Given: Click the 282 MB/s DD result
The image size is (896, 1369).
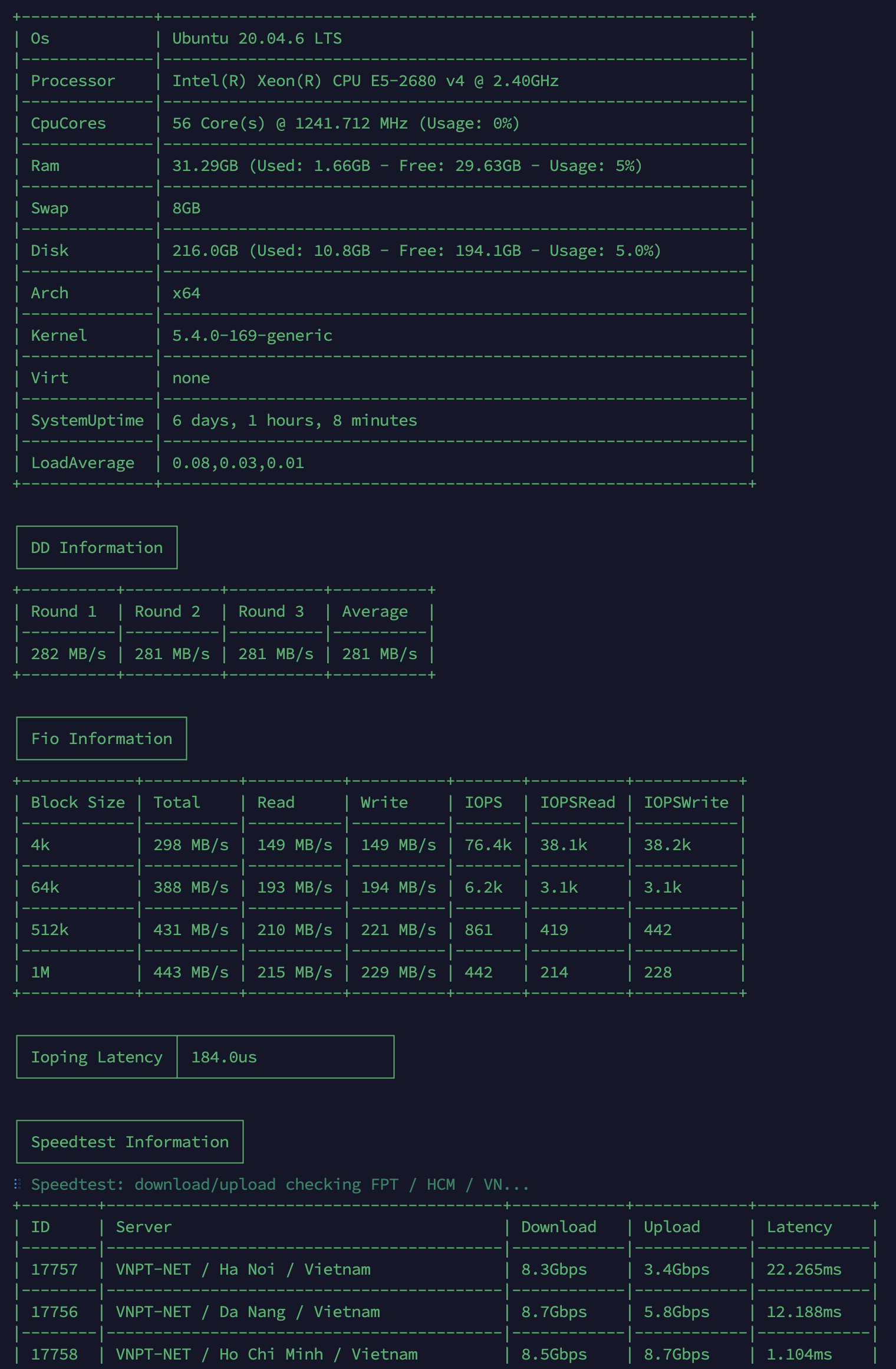Looking at the screenshot, I should click(68, 654).
